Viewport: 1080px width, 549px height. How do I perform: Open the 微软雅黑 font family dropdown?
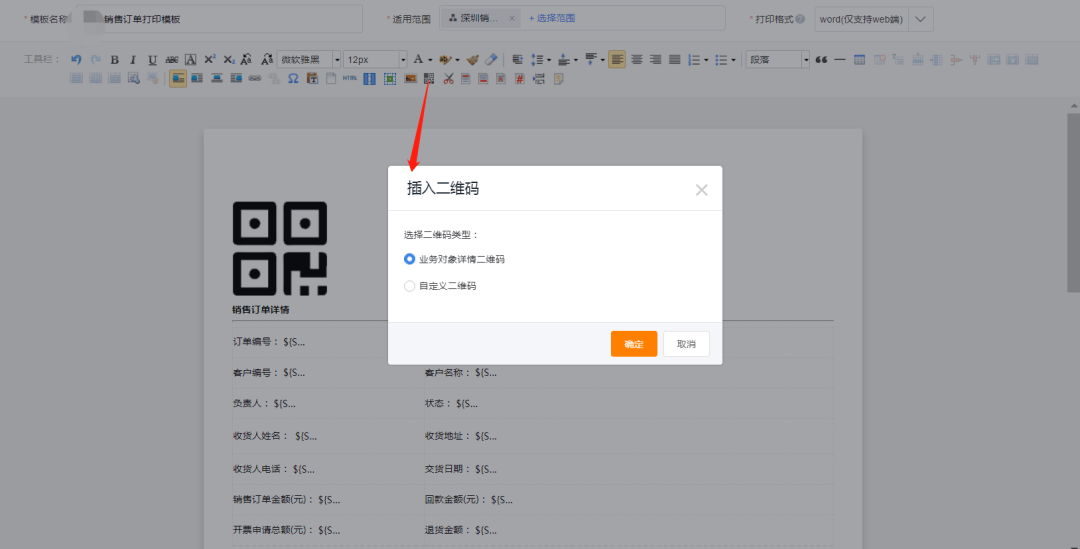click(309, 60)
